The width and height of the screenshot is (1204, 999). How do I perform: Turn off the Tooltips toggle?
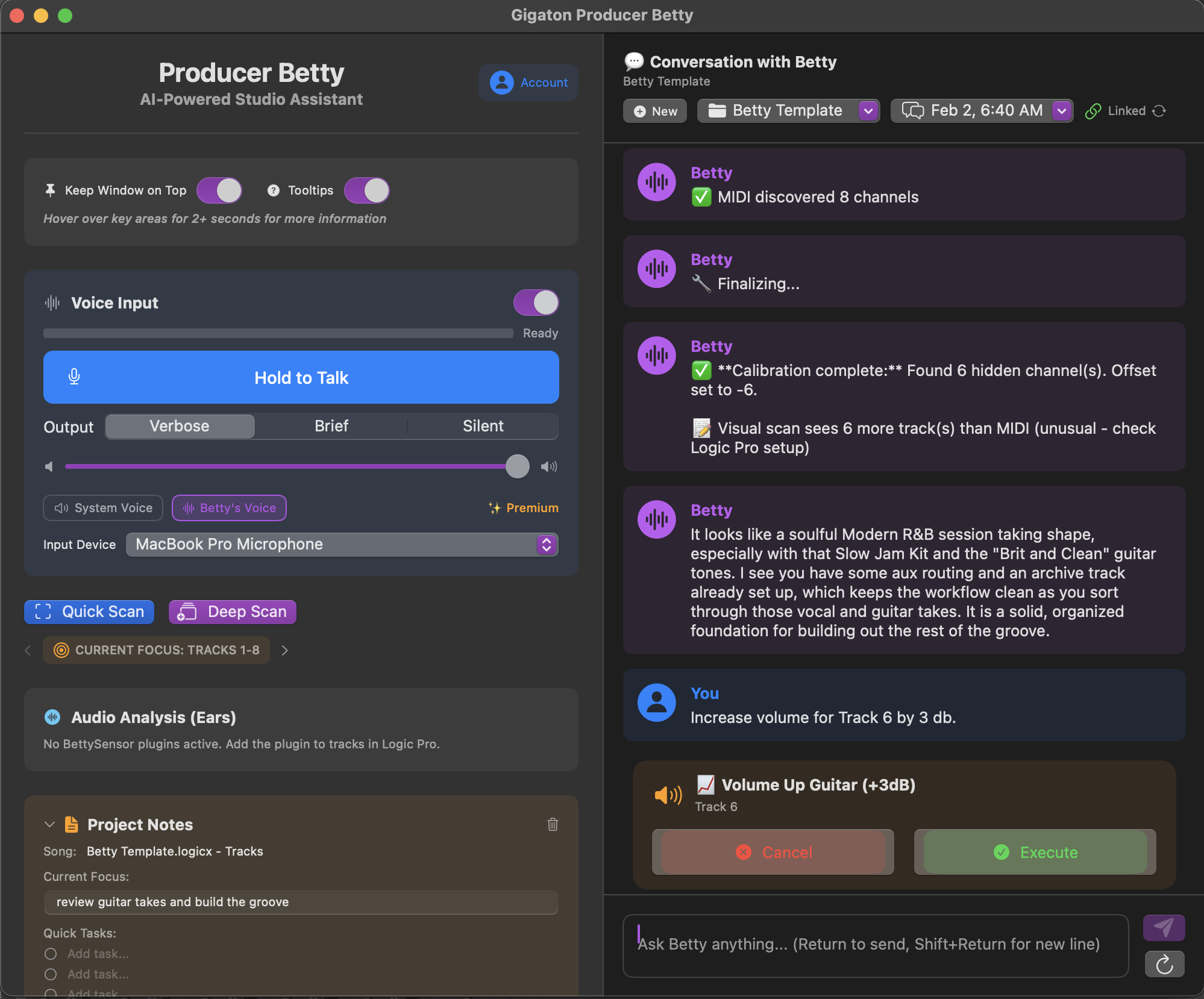point(366,190)
